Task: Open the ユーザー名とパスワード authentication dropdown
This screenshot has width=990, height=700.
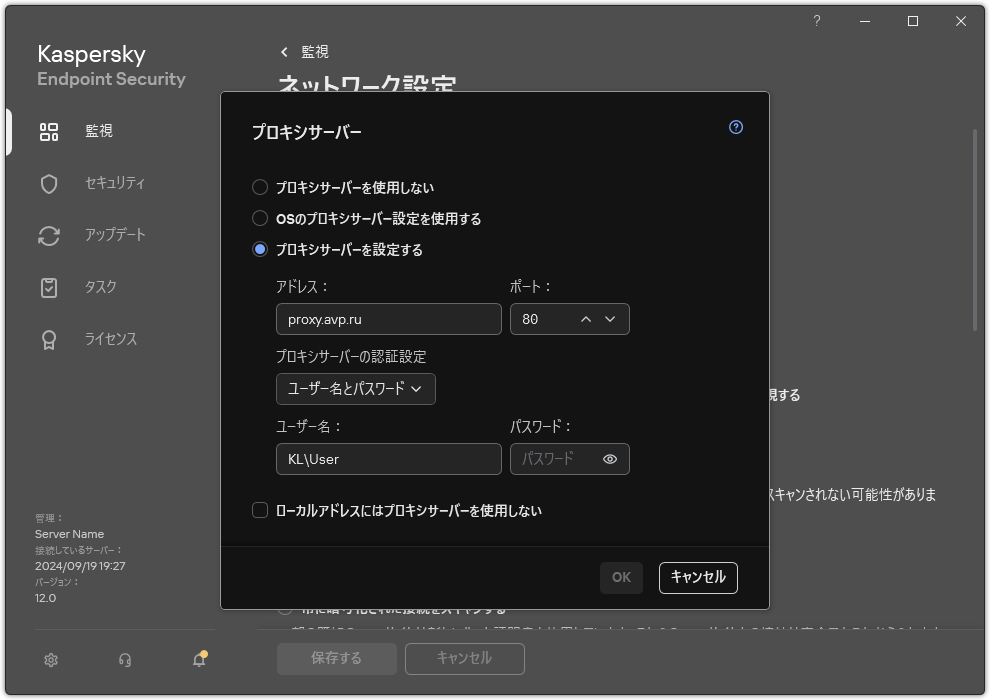Action: point(355,389)
